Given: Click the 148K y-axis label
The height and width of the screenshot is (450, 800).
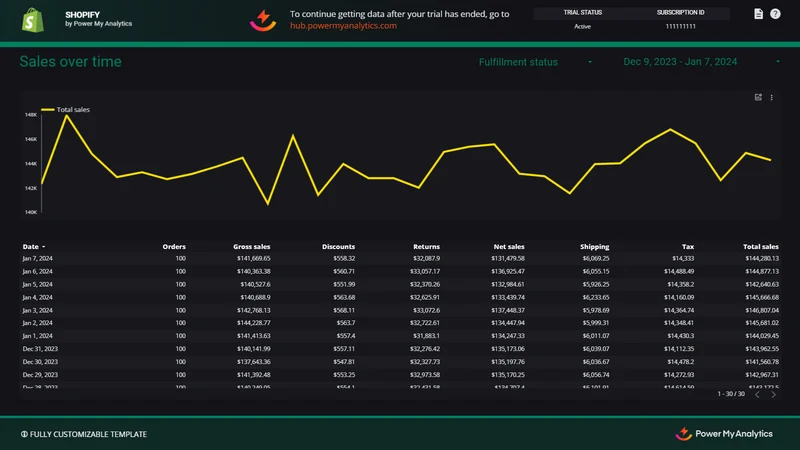Looking at the screenshot, I should [31, 115].
